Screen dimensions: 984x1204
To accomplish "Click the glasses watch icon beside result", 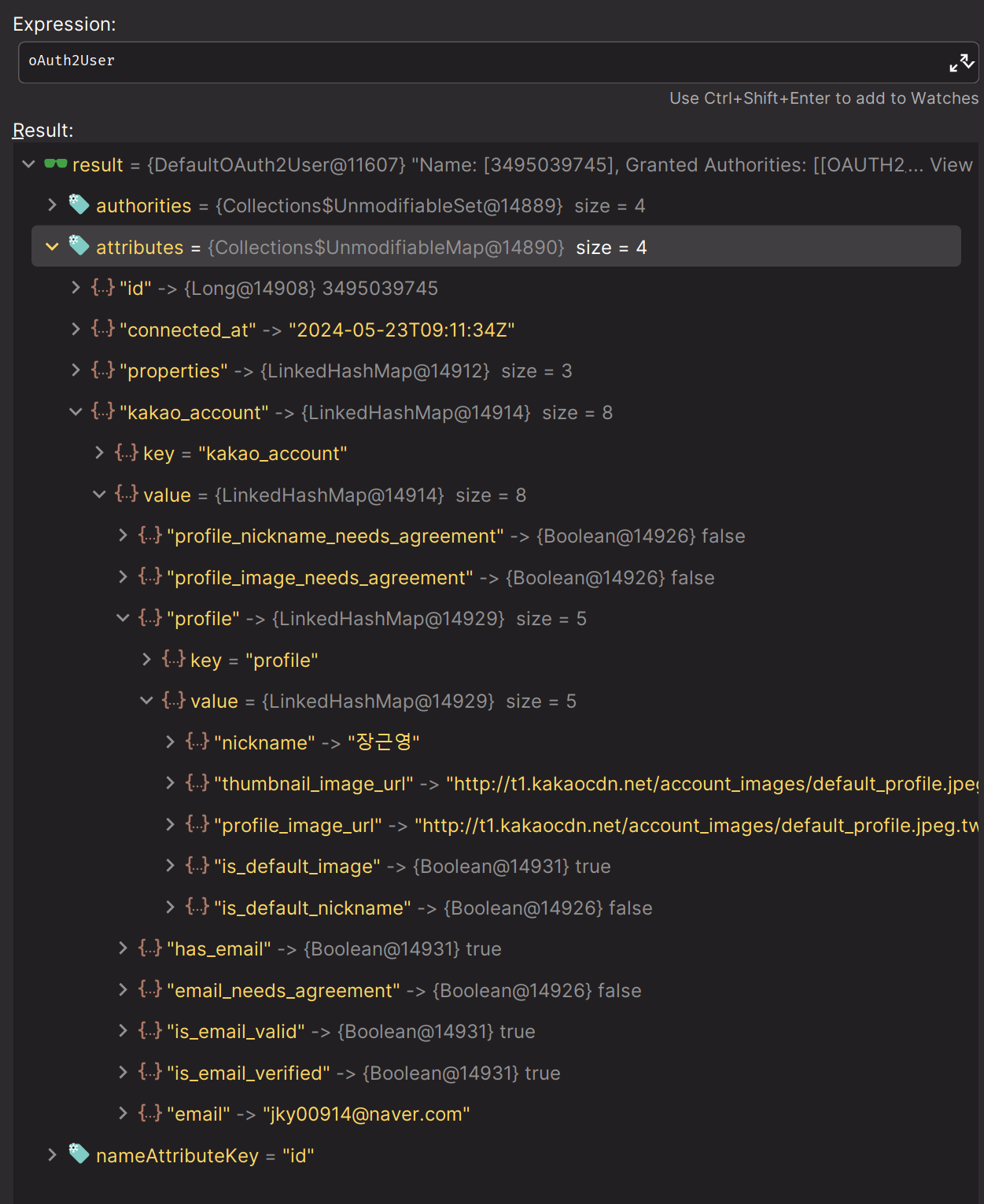I will click(55, 164).
